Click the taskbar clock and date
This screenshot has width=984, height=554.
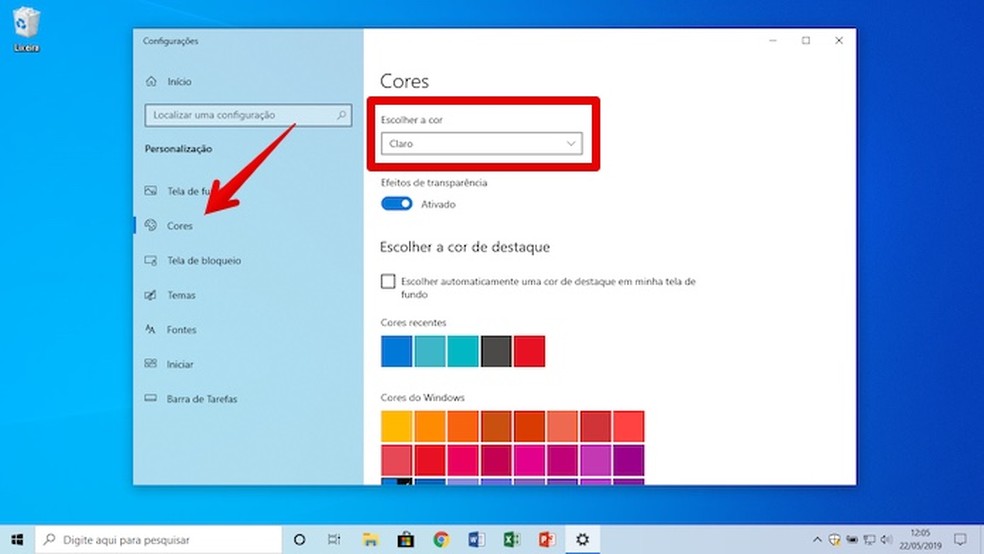coord(920,540)
